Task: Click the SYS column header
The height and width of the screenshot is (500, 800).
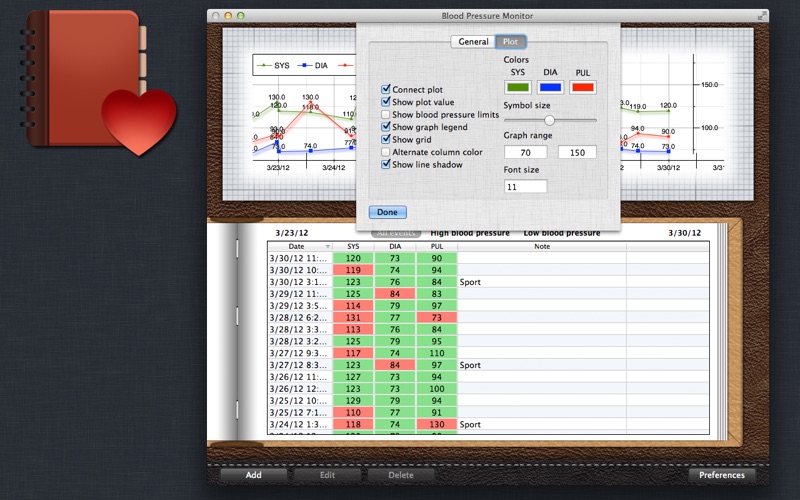Action: [353, 246]
